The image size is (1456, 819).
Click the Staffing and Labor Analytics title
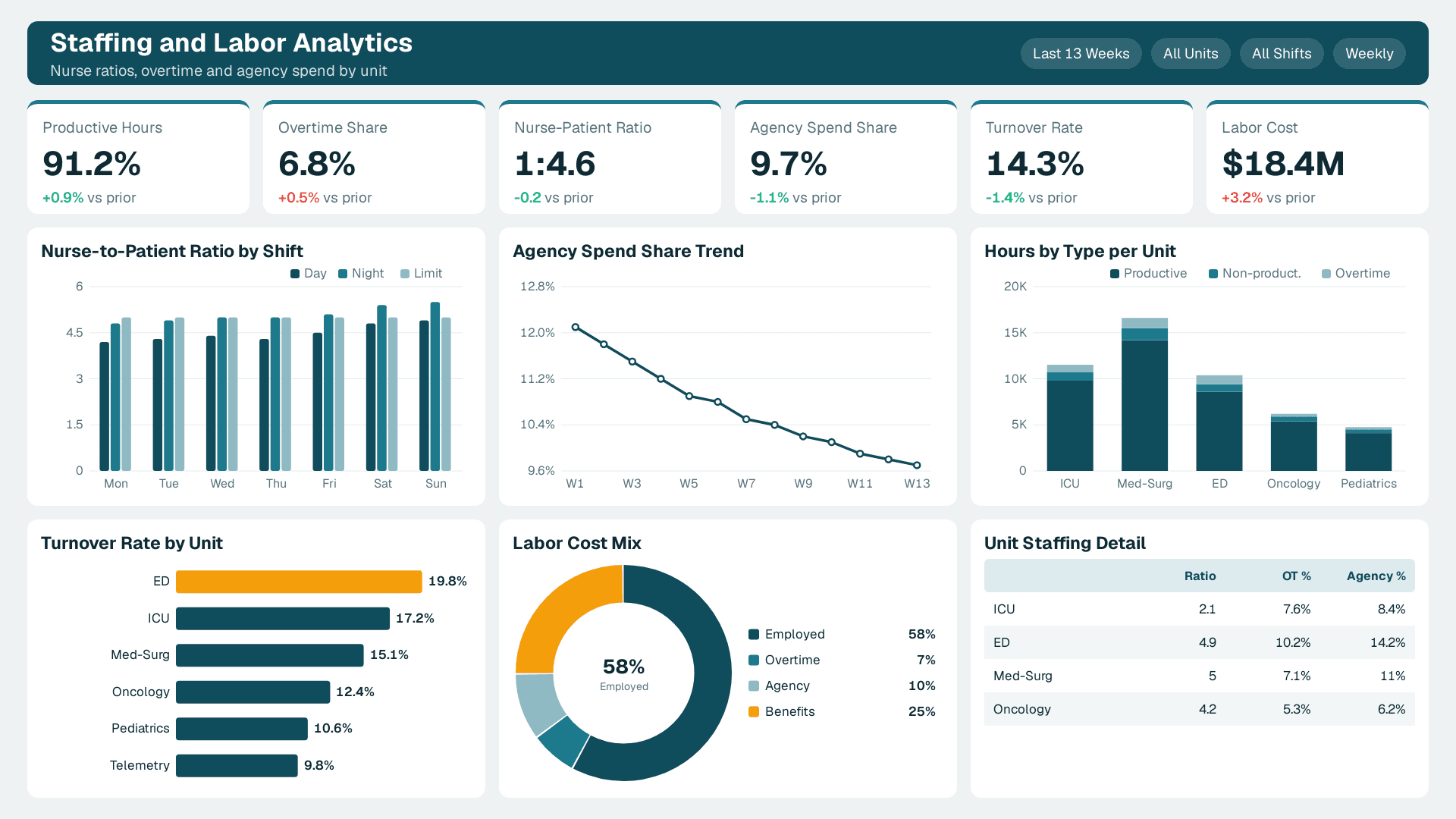pos(231,43)
